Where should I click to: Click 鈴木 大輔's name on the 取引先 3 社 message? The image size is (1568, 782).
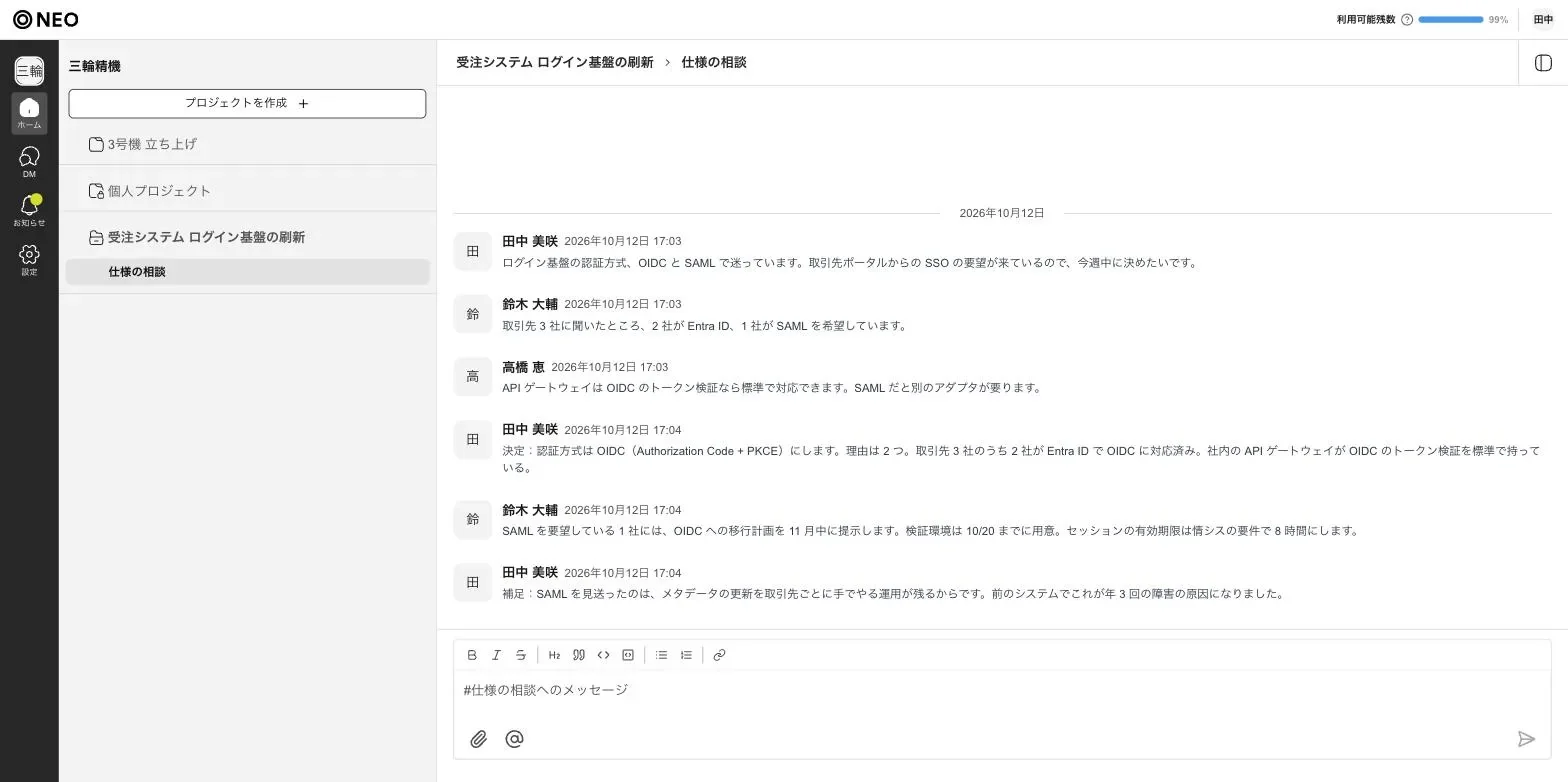tap(530, 304)
